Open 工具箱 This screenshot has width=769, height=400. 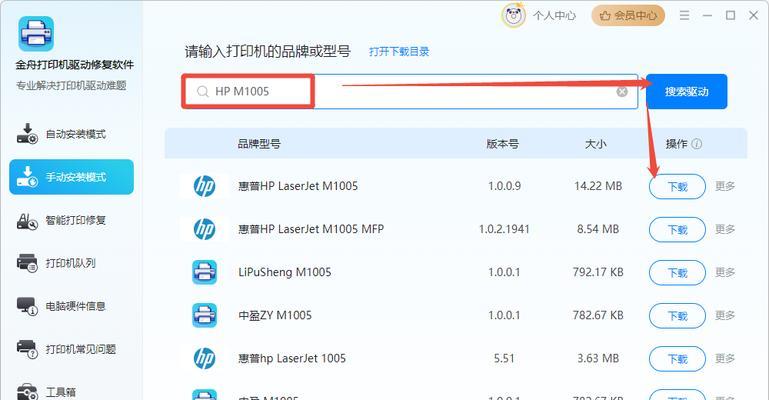pyautogui.click(x=72, y=392)
